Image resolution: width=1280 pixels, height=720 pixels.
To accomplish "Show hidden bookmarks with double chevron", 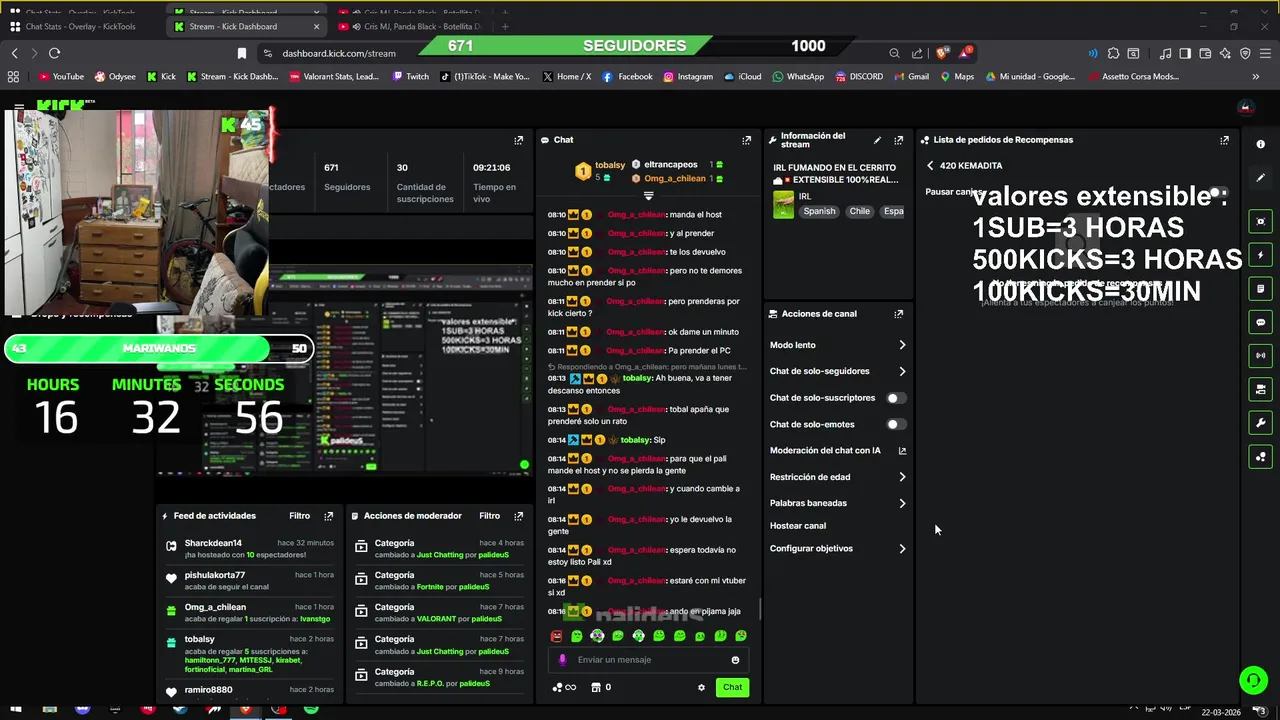I will 1255,76.
